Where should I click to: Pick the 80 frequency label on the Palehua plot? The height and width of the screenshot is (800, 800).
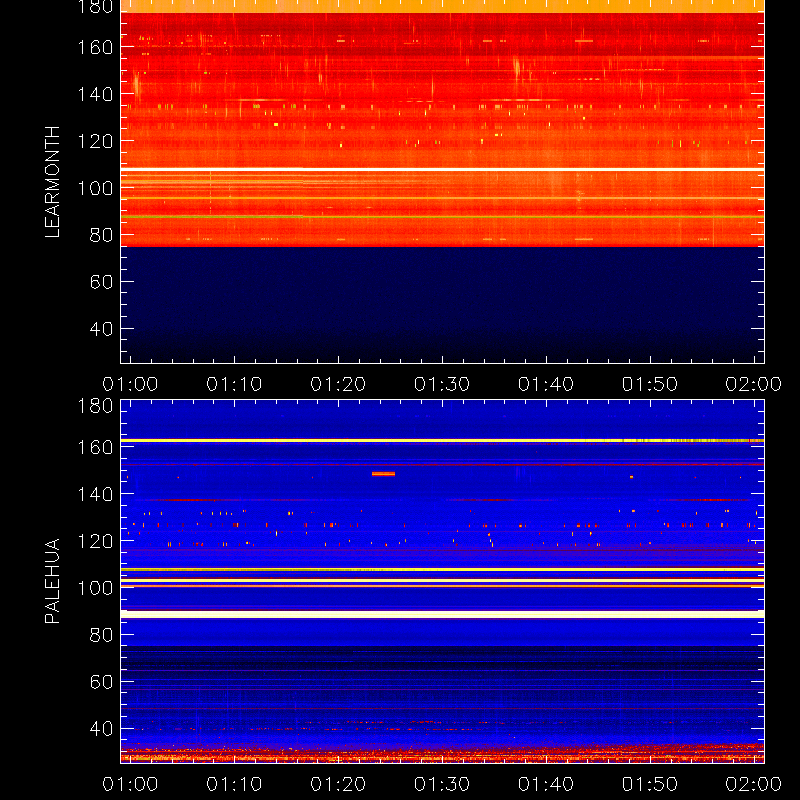101,635
